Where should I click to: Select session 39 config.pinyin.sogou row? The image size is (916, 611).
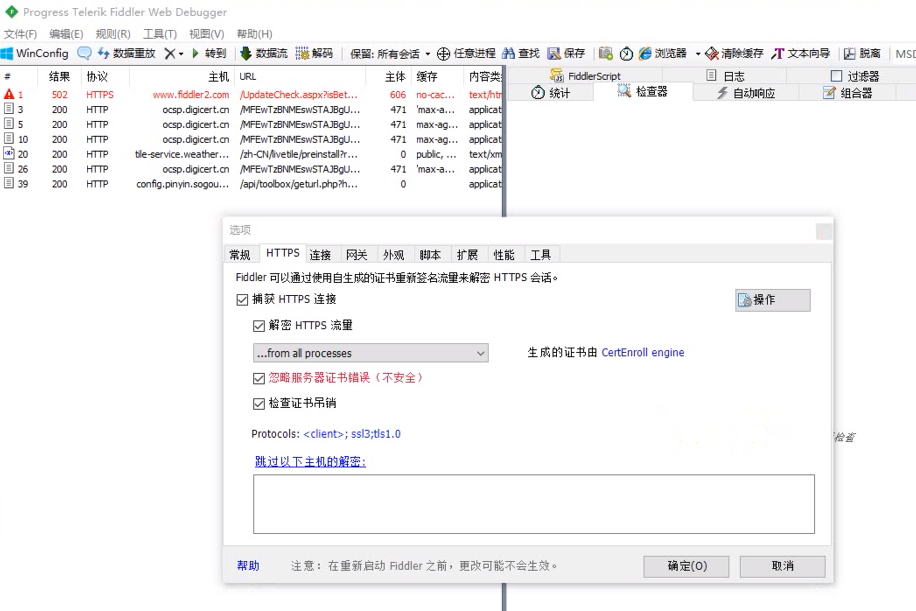point(252,184)
